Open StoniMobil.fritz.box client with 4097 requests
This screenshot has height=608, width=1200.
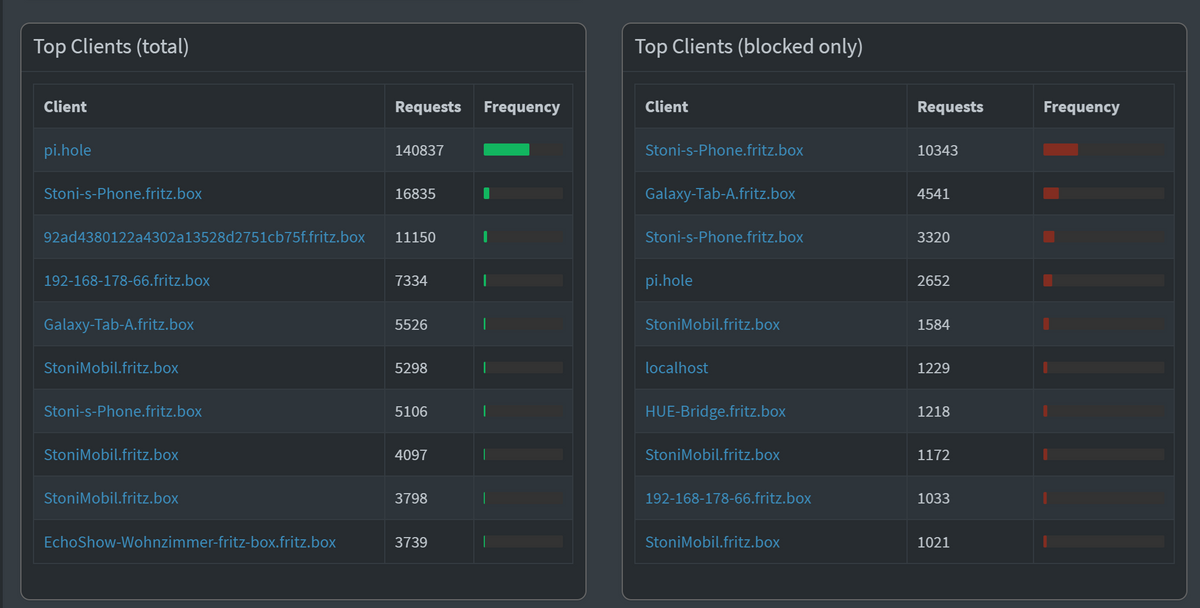pos(111,455)
